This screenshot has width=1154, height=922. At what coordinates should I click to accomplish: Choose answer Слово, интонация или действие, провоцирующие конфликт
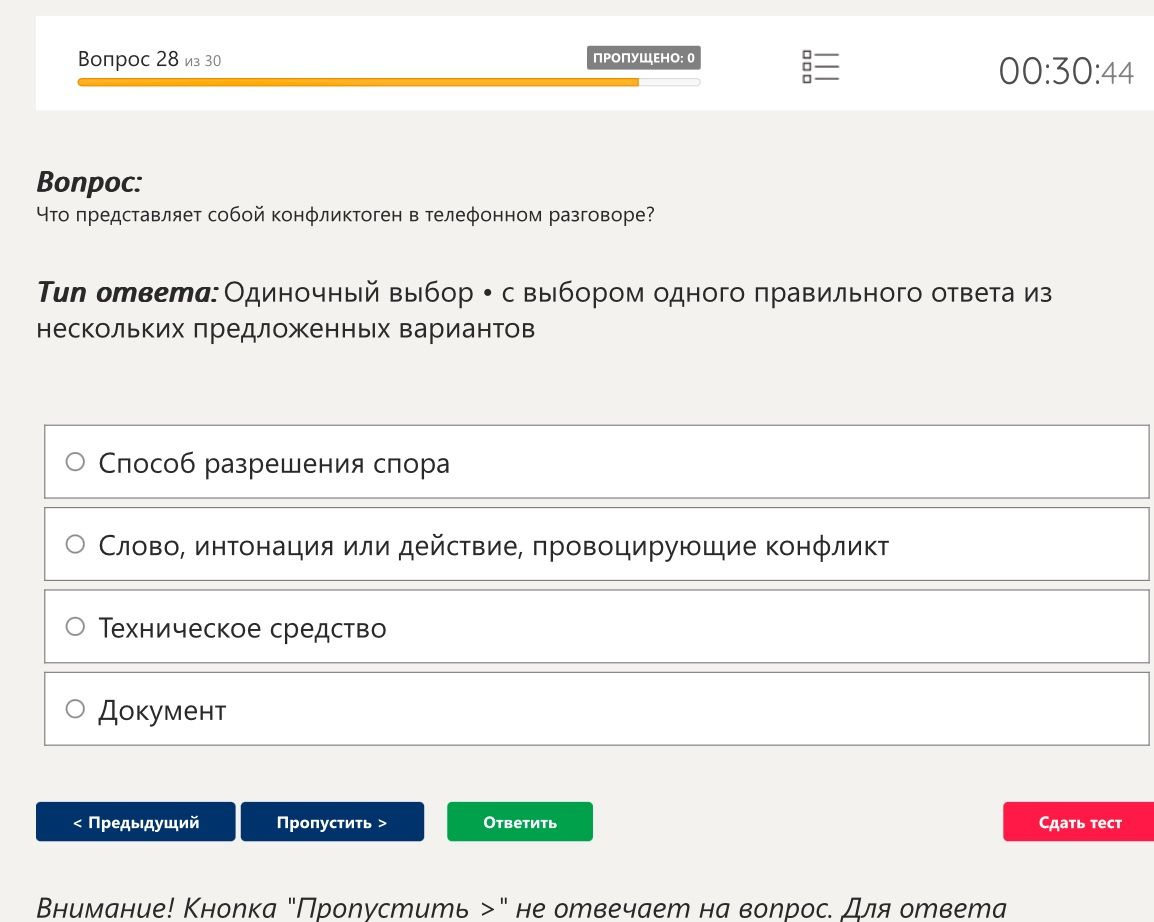tap(493, 545)
